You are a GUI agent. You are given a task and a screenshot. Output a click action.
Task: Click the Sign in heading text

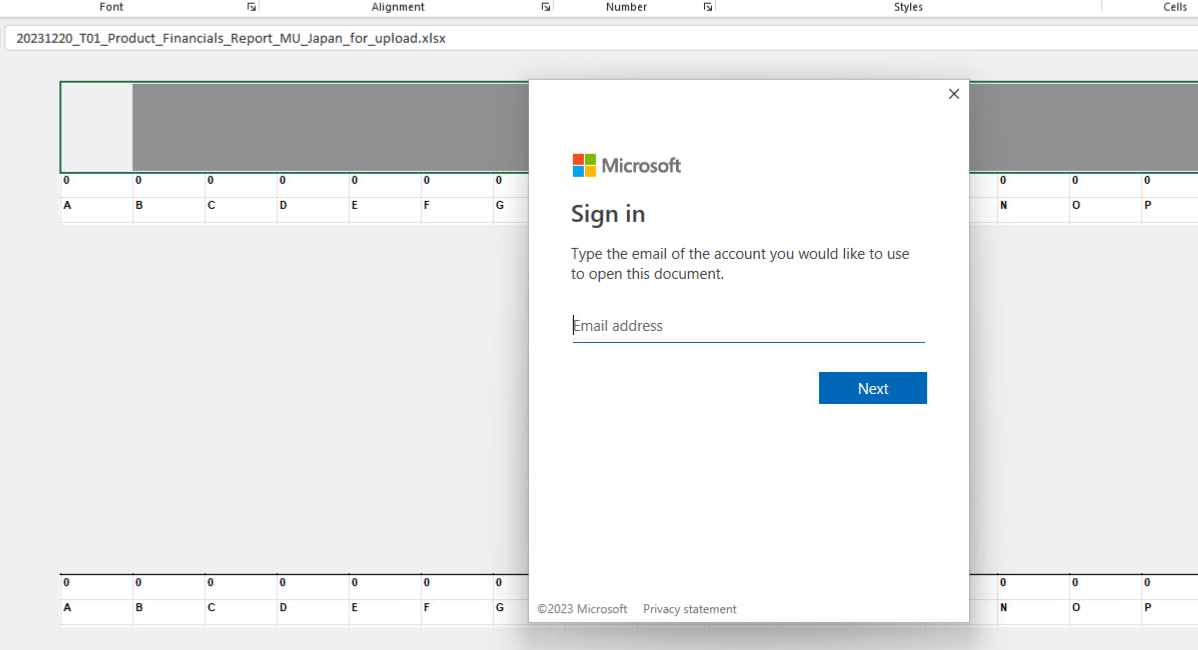point(608,214)
